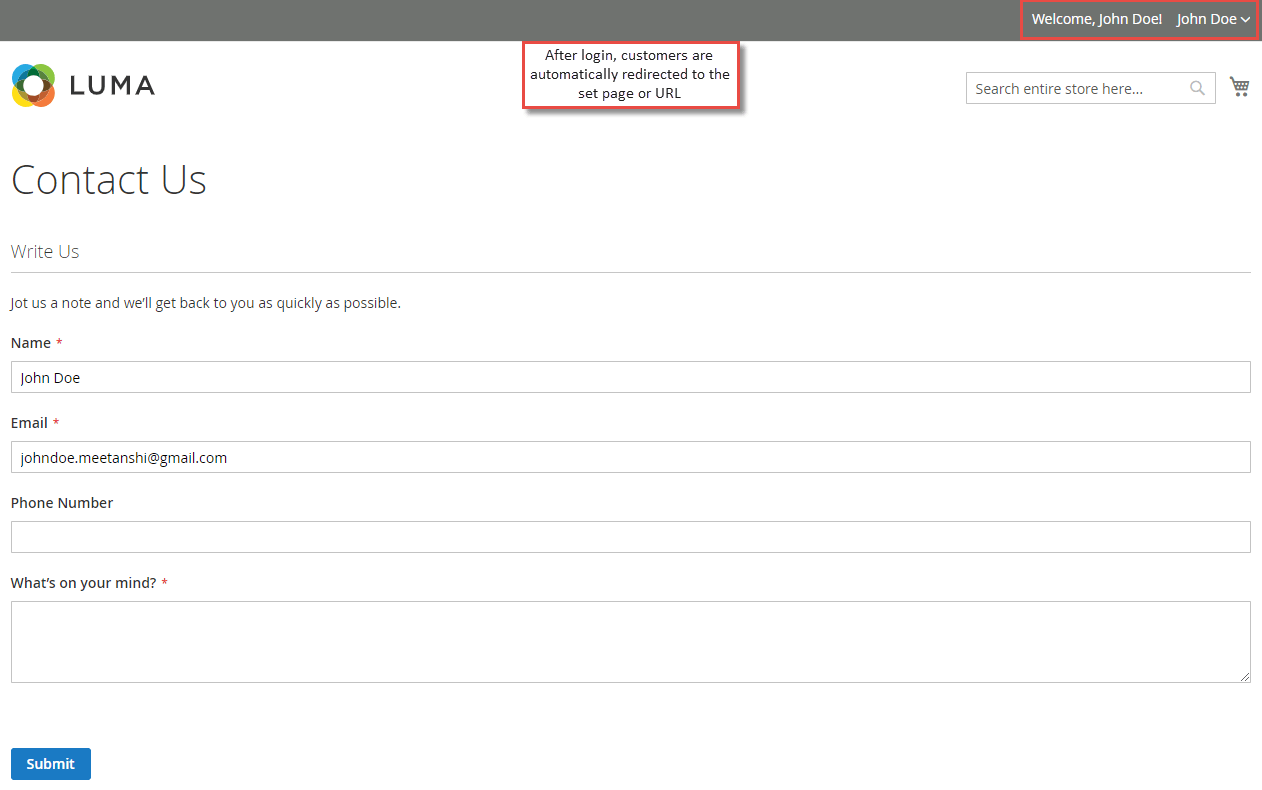This screenshot has width=1262, height=790.
Task: Click the Write Us section heading
Action: (44, 251)
